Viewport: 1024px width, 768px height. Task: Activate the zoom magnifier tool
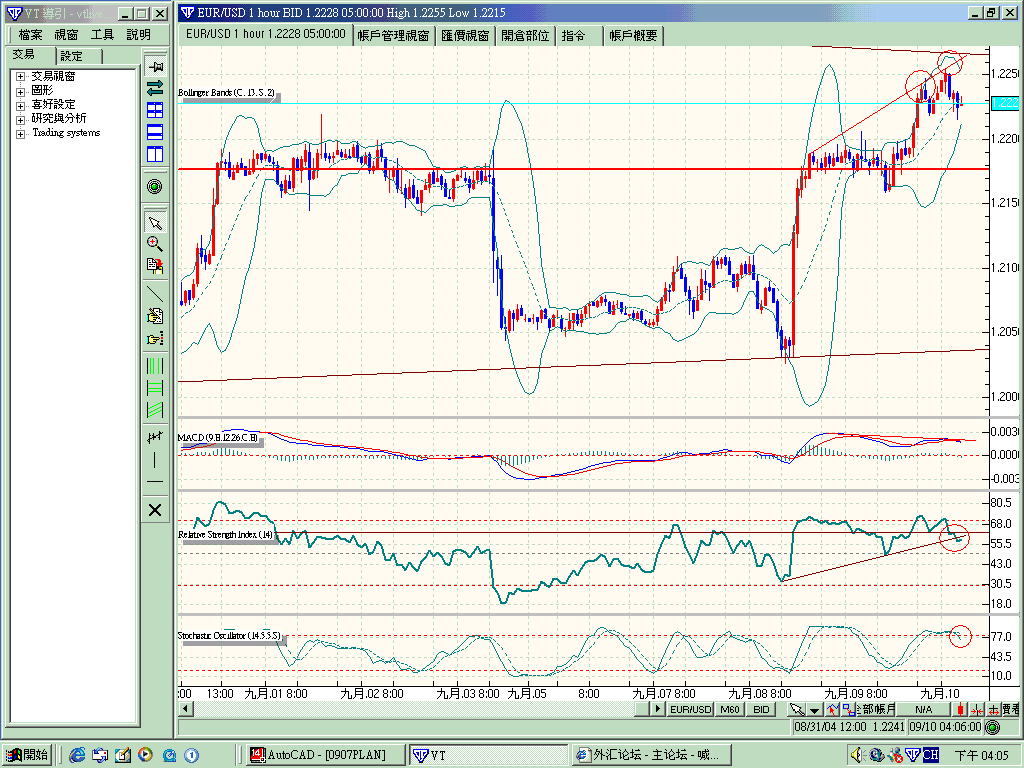click(x=154, y=243)
